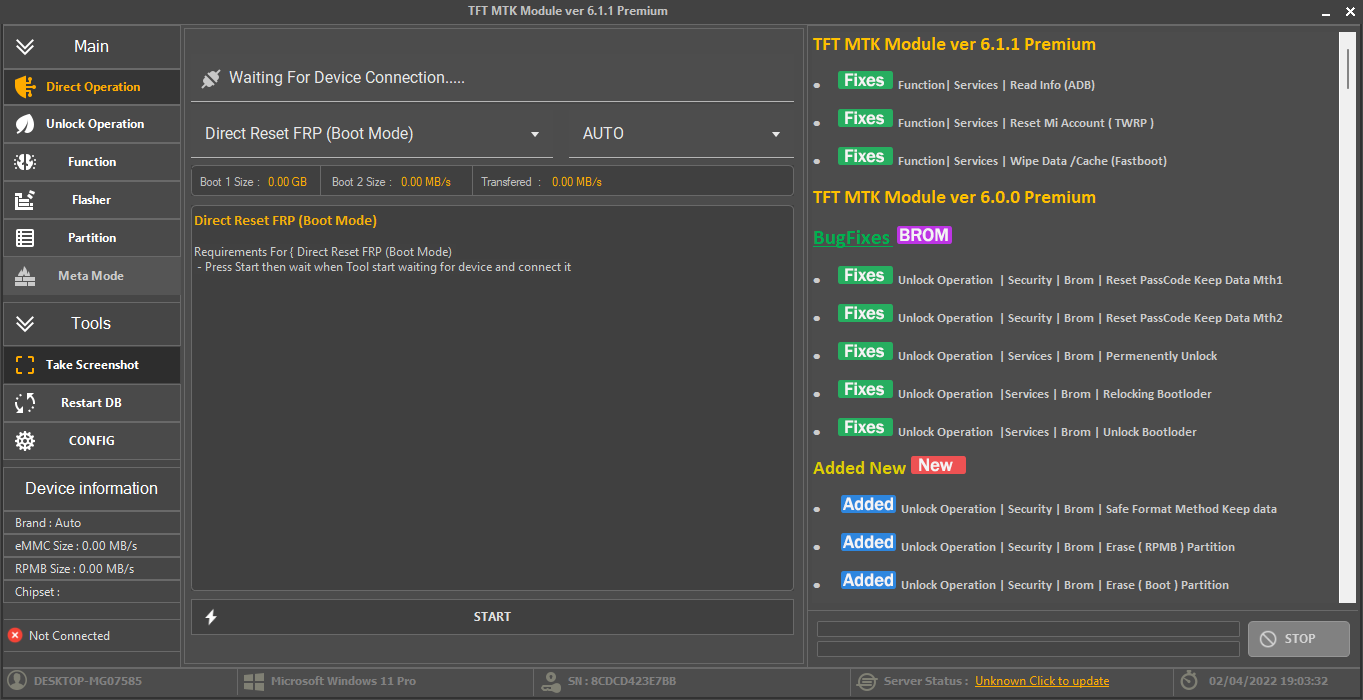Click Boot 1 Size 0.00 GB value
The width and height of the screenshot is (1363, 700).
[287, 182]
